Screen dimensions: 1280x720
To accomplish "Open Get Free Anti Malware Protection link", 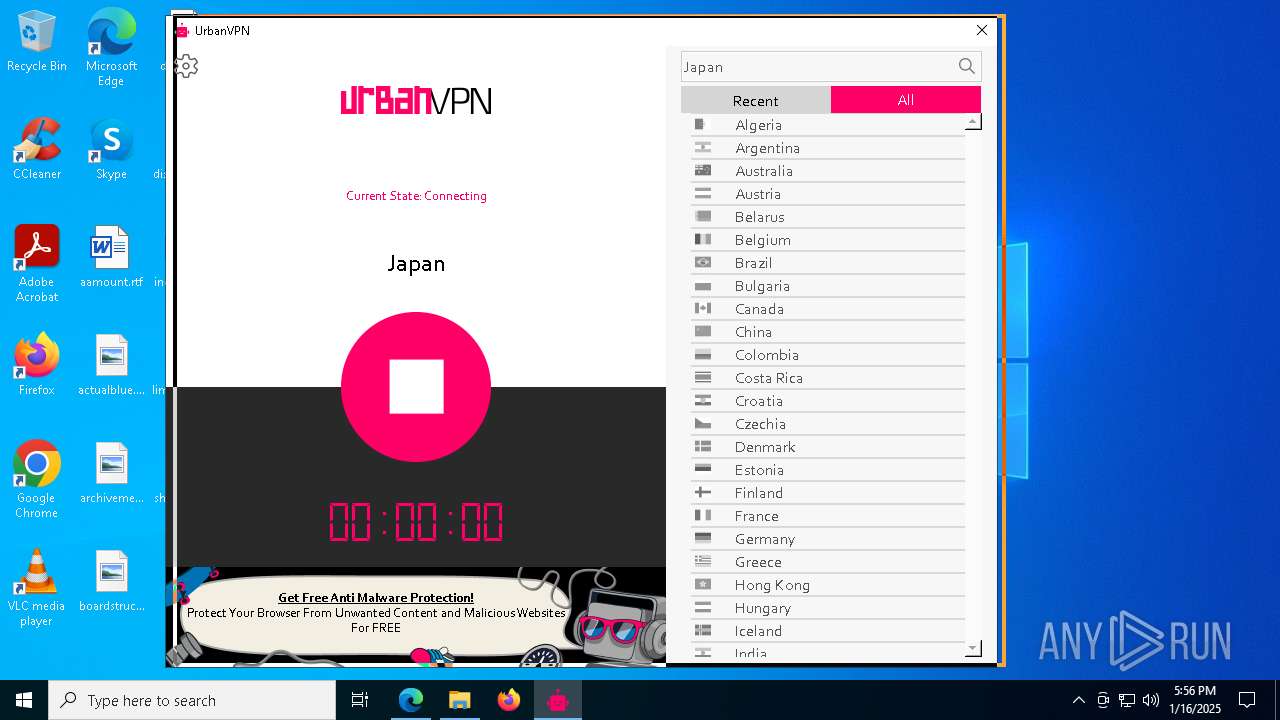I will click(x=376, y=598).
